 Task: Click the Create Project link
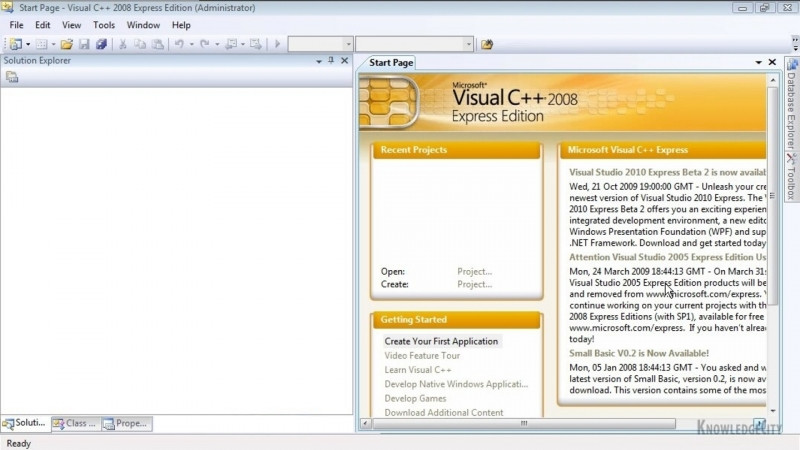click(x=474, y=284)
